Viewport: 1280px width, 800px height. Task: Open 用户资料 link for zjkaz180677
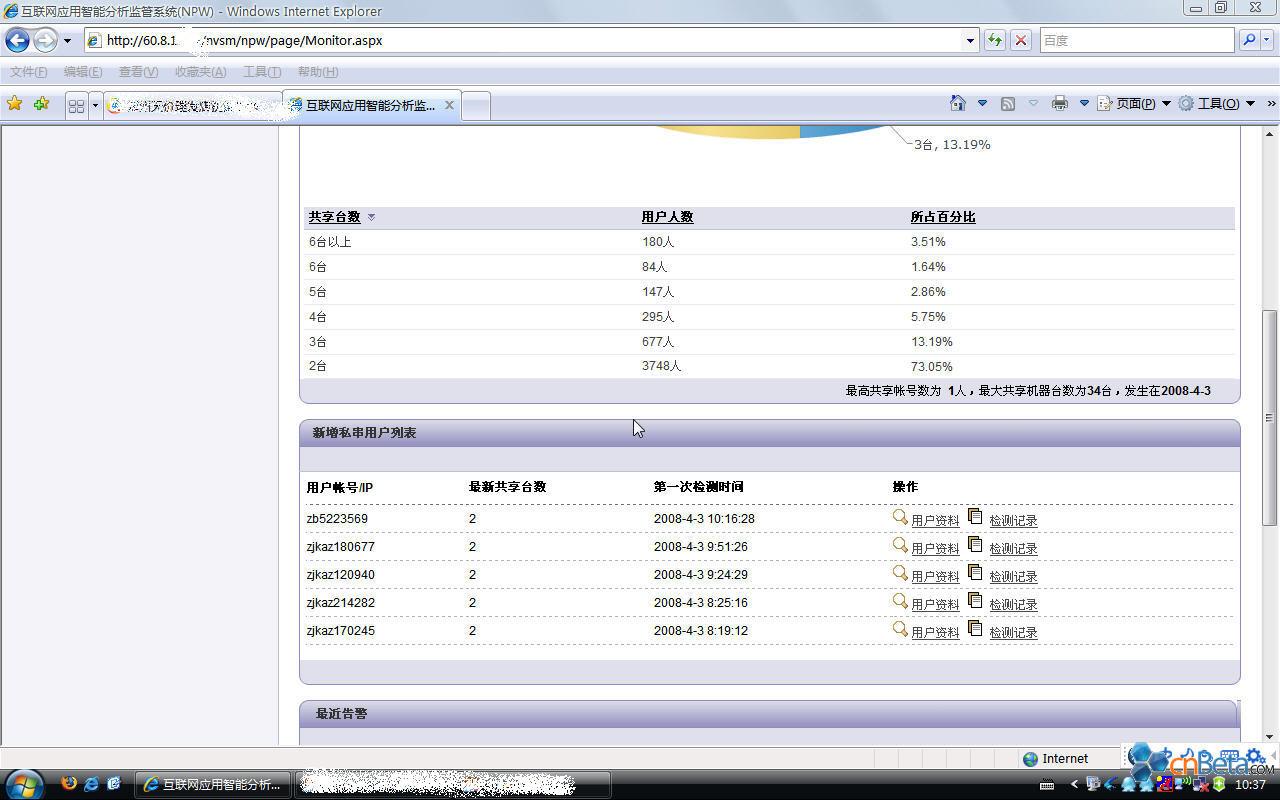pos(935,549)
